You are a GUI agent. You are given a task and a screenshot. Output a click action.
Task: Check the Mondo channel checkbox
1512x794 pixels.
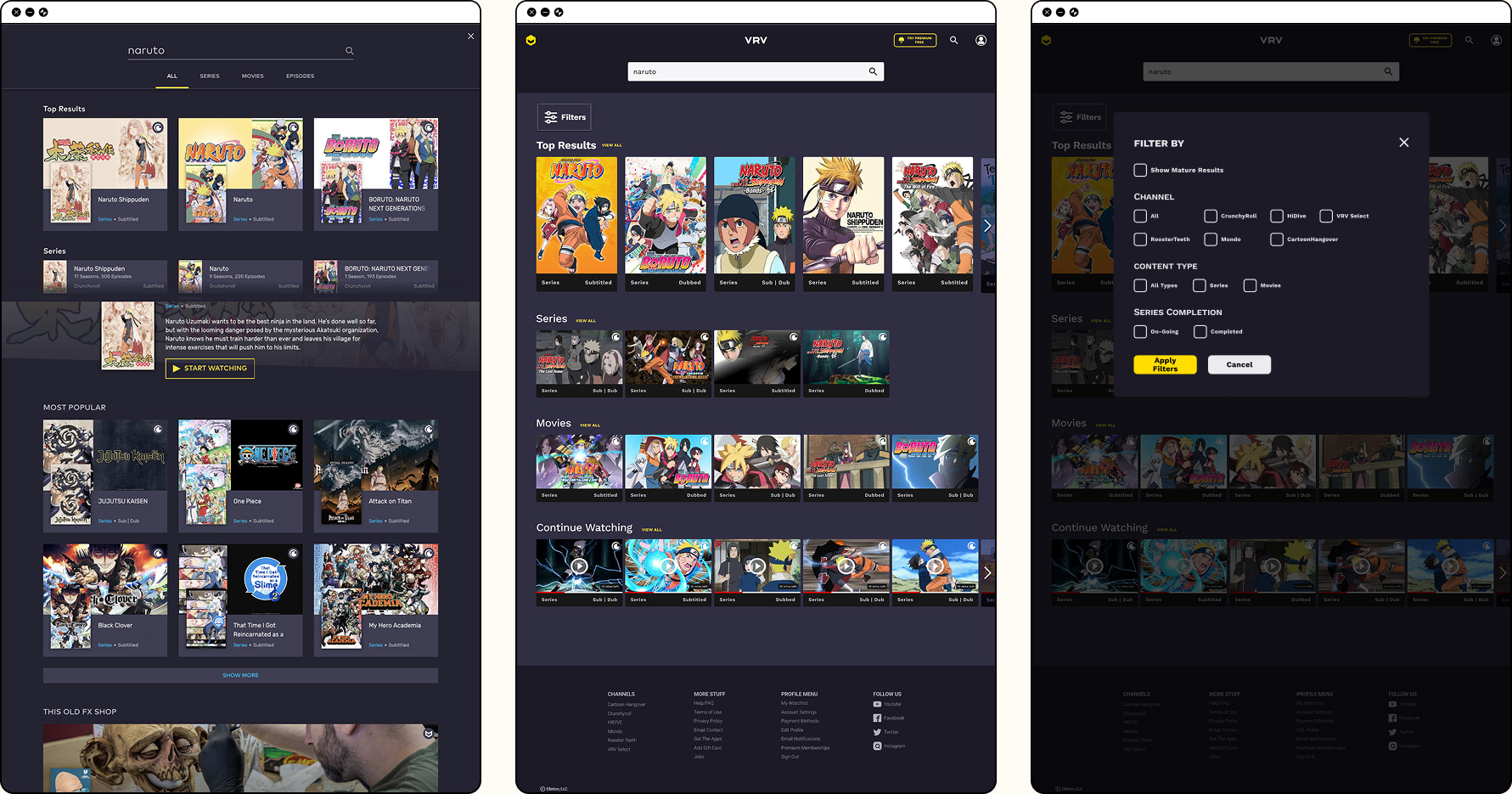1211,239
